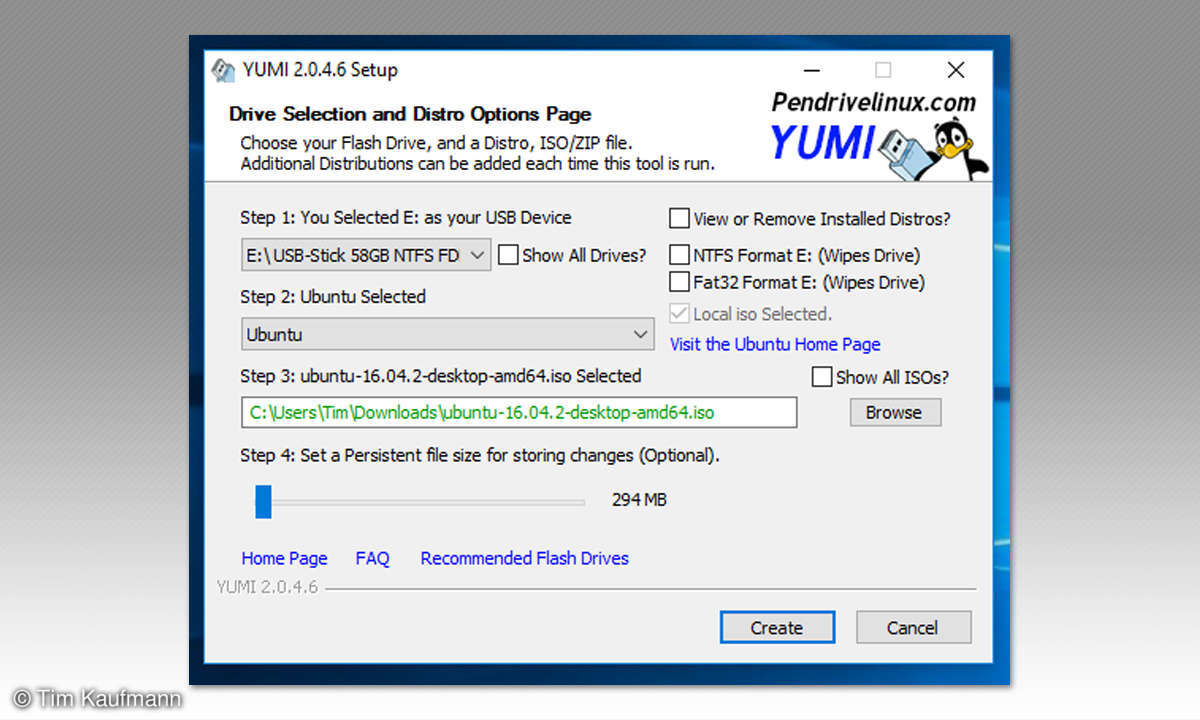Viewport: 1200px width, 720px height.
Task: Open Recommended Flash Drives link
Action: pos(524,558)
